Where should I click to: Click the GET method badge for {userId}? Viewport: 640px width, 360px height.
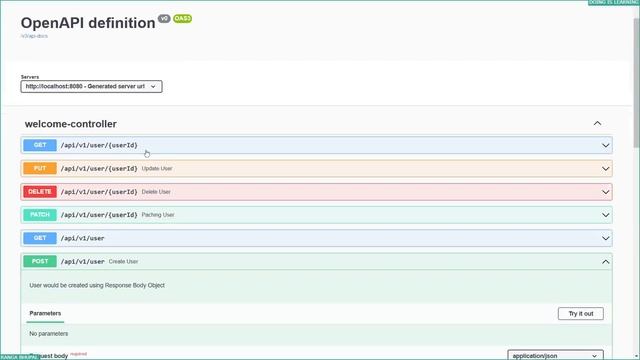[x=40, y=145]
